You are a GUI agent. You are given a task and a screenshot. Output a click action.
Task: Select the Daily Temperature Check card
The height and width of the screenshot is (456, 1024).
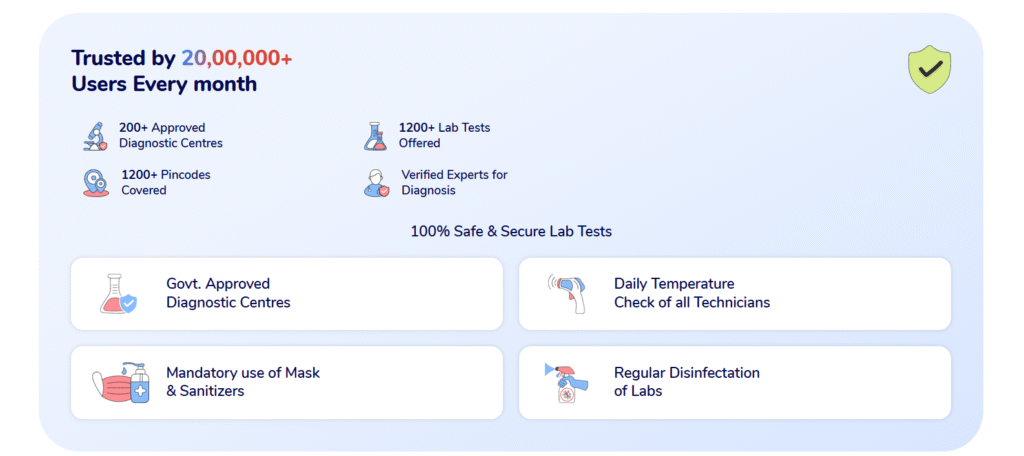(735, 294)
